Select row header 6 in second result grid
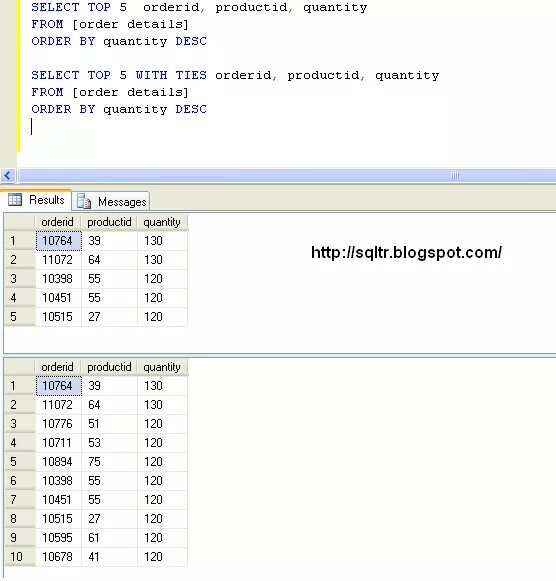The image size is (556, 581). point(20,481)
